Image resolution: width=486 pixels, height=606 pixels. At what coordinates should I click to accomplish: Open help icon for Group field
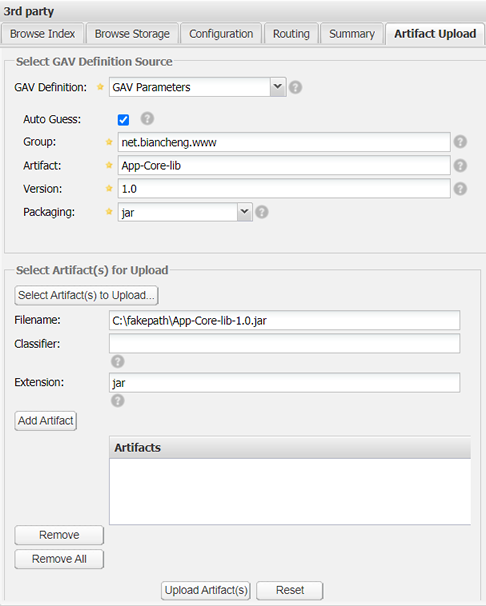tap(460, 142)
